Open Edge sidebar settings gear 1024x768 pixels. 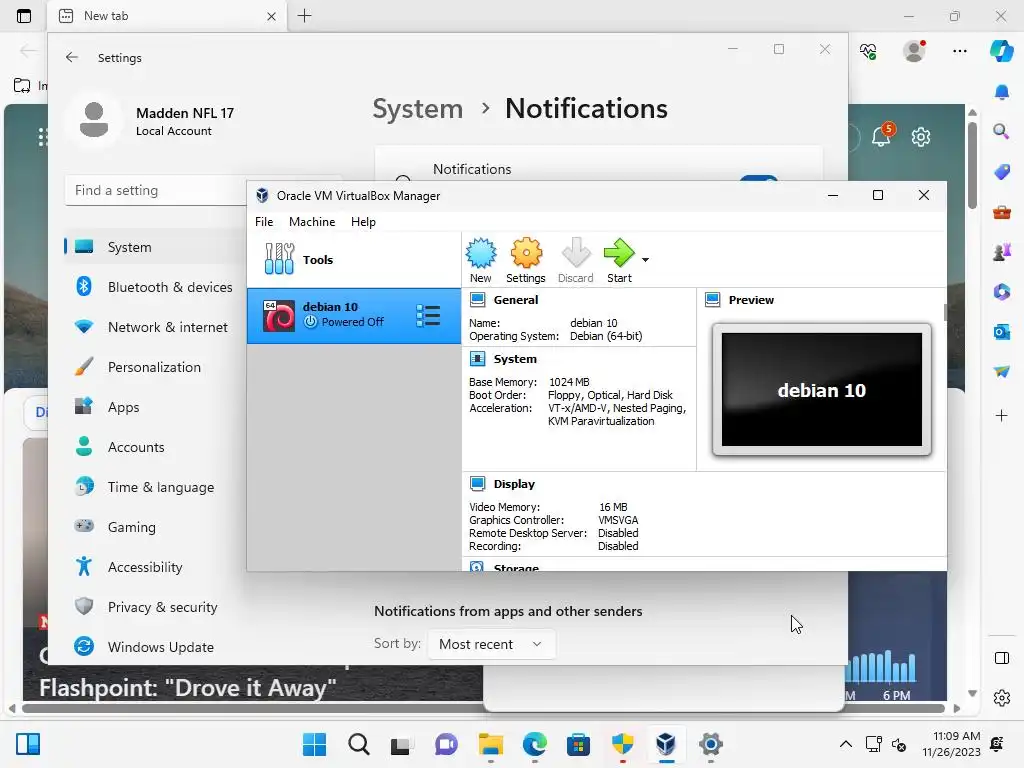(1002, 698)
